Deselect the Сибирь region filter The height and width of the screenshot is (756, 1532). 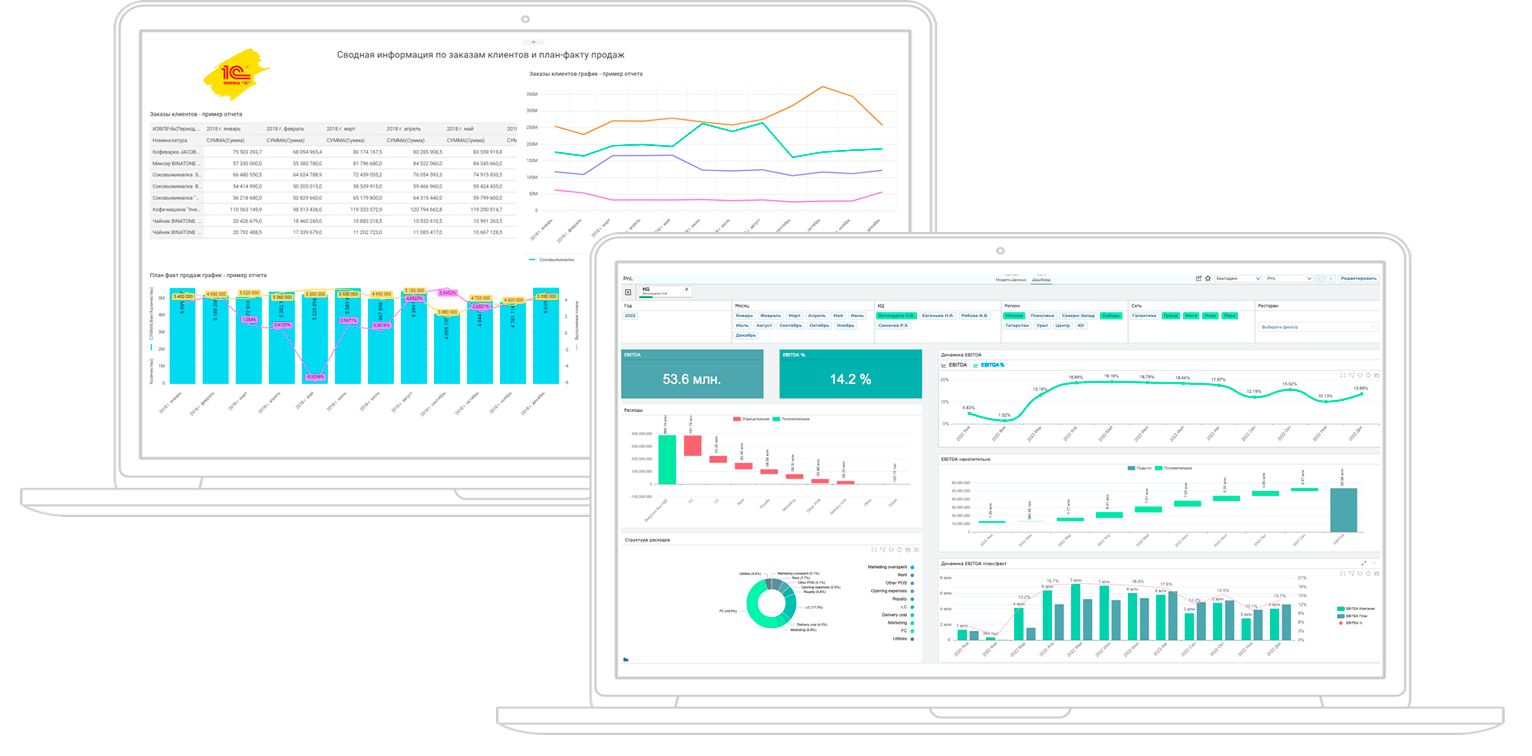click(1111, 316)
